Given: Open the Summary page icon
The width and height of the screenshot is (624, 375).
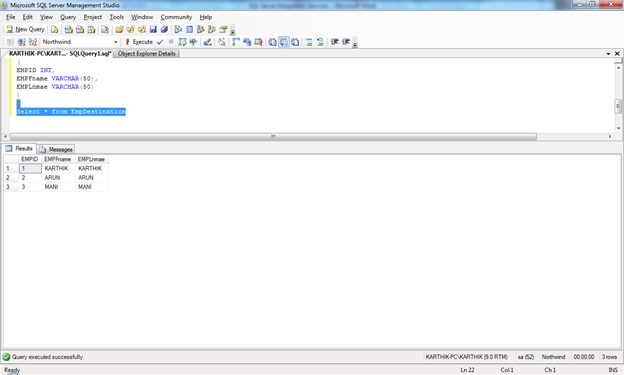Looking at the screenshot, I should [189, 29].
